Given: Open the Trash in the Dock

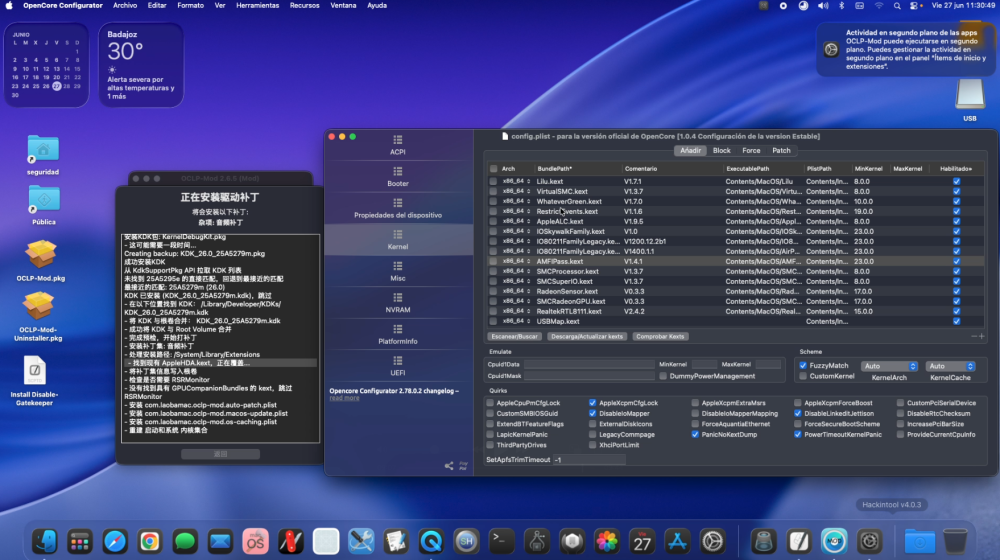Looking at the screenshot, I should [955, 542].
